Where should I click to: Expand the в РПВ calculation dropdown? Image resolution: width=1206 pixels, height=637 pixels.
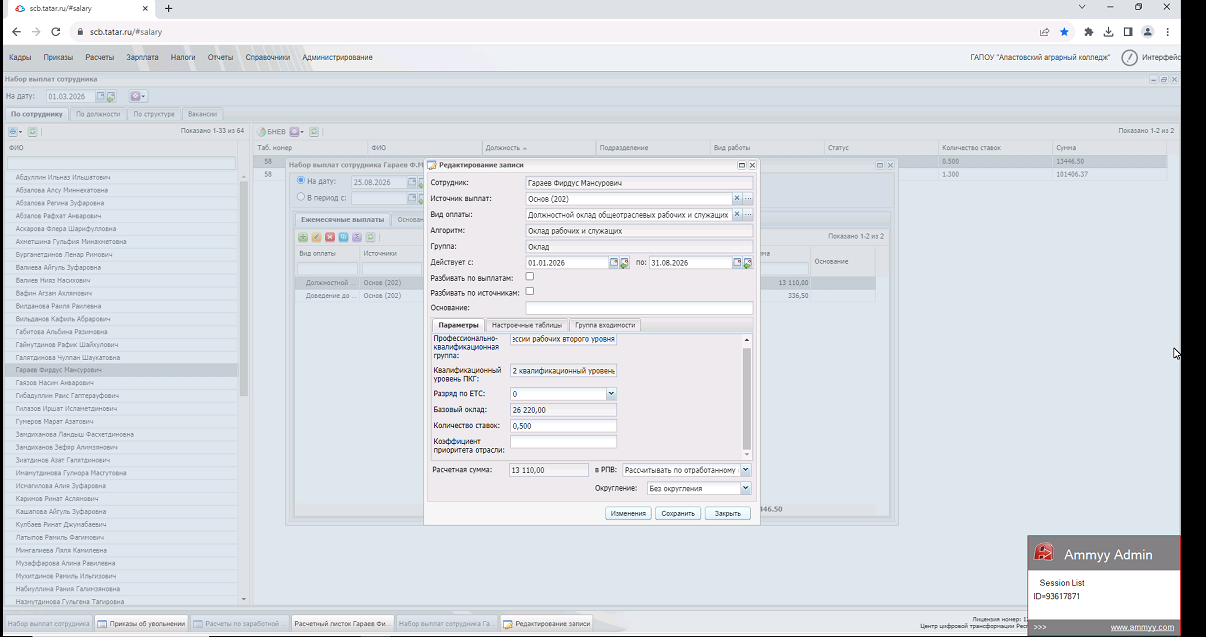click(745, 470)
